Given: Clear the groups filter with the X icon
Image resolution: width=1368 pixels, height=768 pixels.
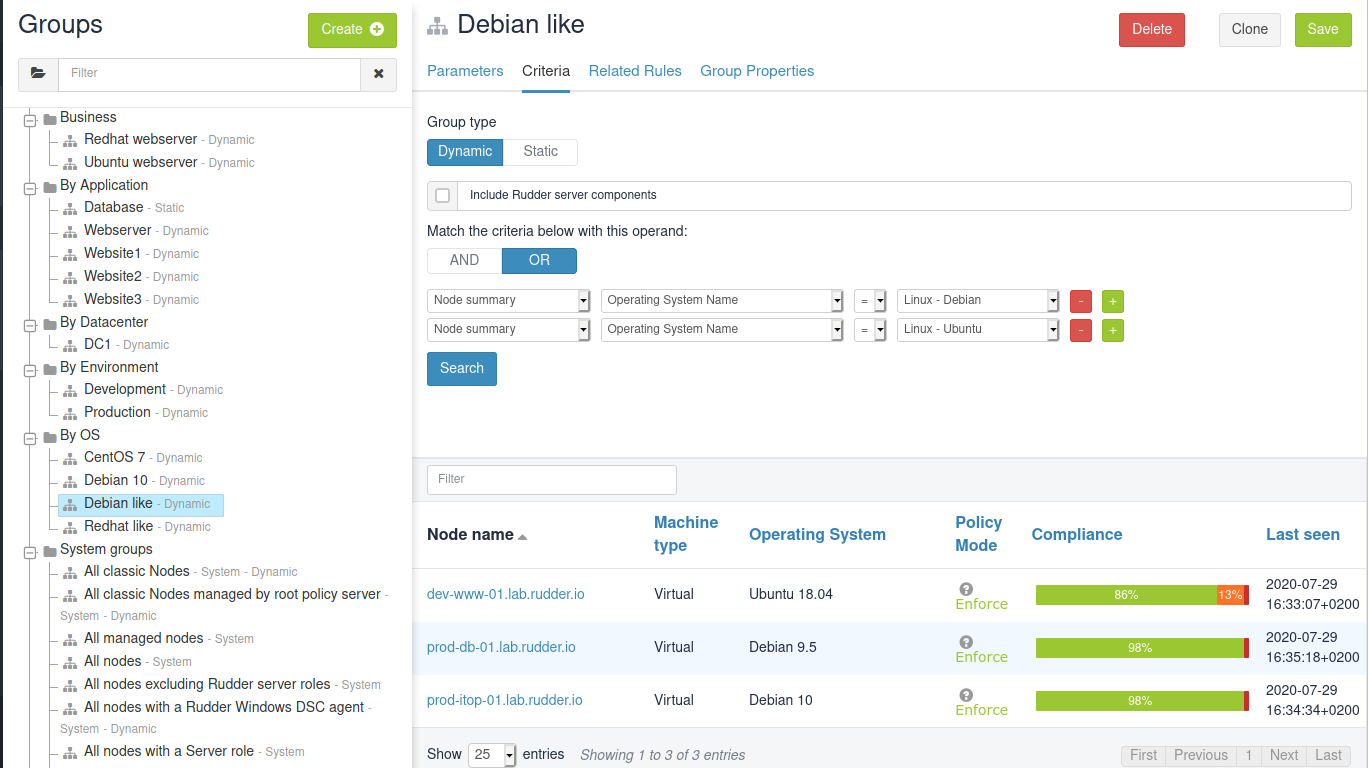Looking at the screenshot, I should tap(379, 74).
